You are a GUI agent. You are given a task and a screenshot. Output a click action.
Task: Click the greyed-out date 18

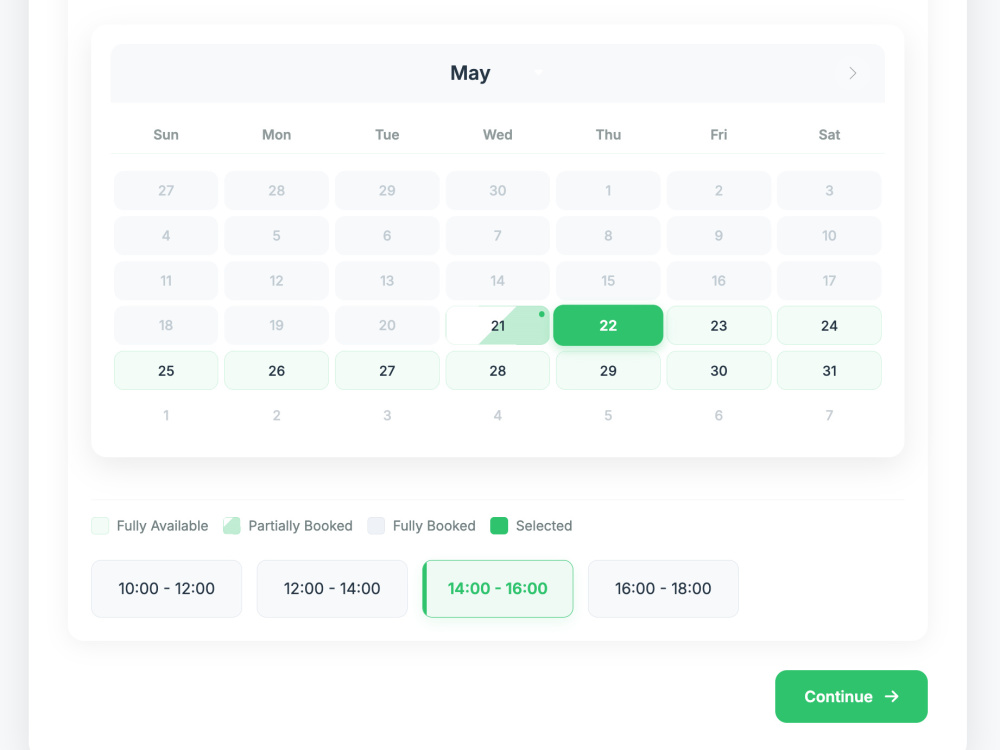click(x=166, y=326)
